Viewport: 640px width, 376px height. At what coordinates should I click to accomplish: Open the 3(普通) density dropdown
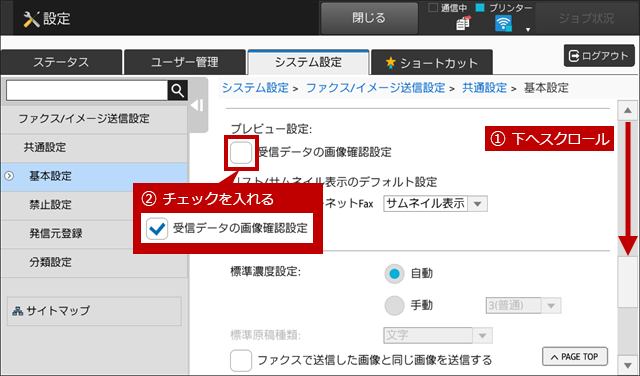523,305
